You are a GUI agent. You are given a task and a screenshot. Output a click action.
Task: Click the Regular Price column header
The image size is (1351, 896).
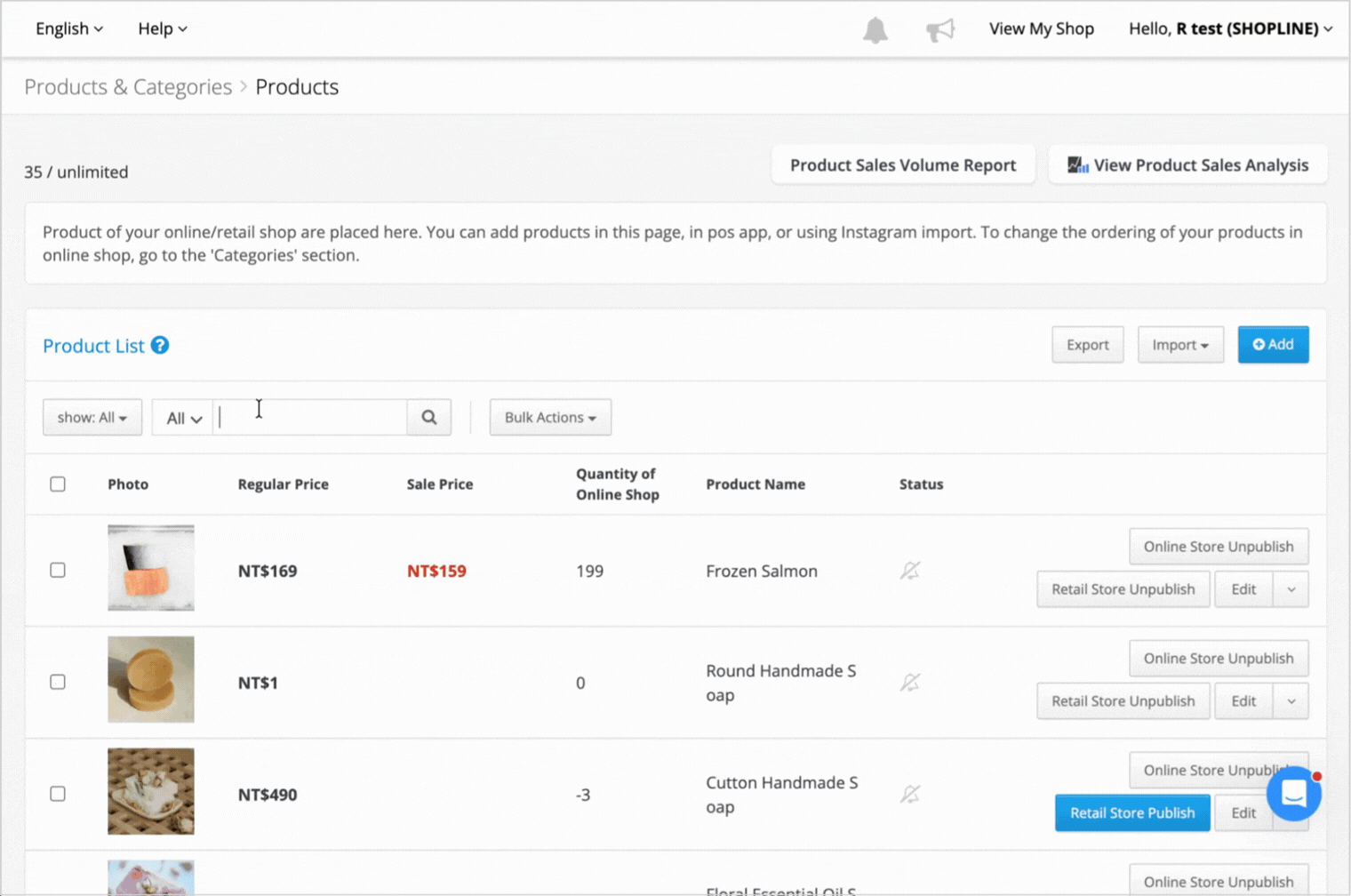pos(284,484)
